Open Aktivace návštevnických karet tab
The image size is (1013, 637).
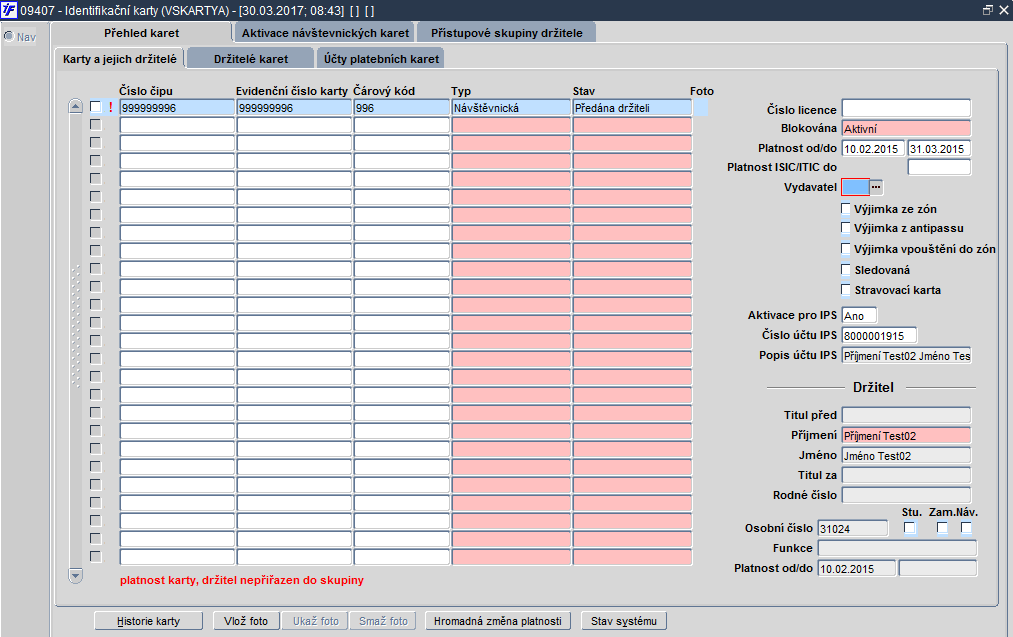click(325, 33)
